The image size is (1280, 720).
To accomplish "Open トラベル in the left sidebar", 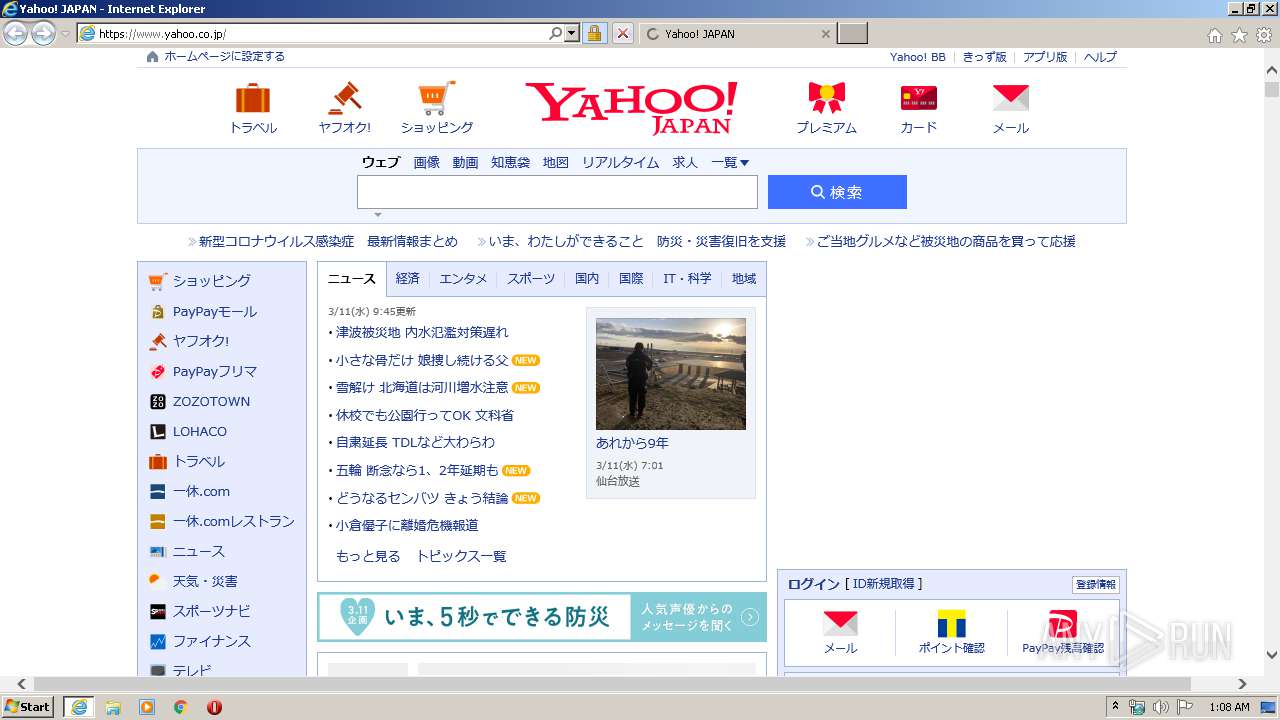I will [198, 461].
